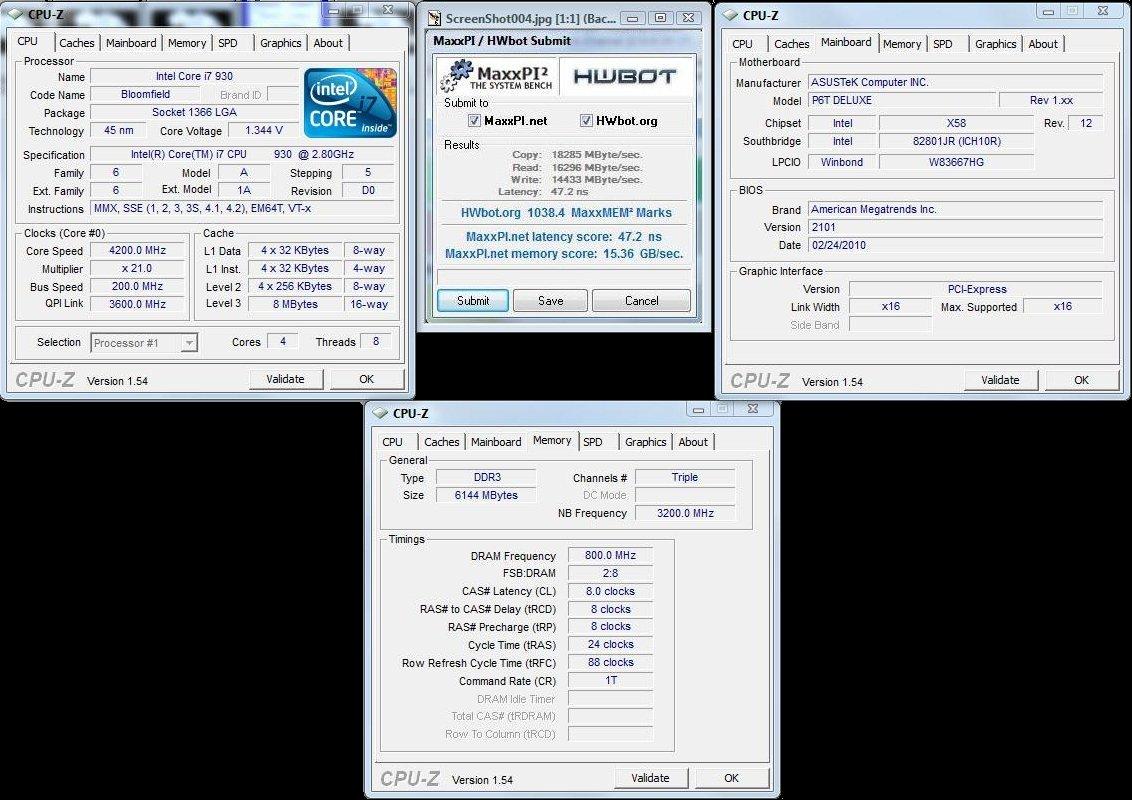The width and height of the screenshot is (1132, 800).
Task: Click the CPU-Z title icon in Mainboard window
Action: [x=730, y=15]
